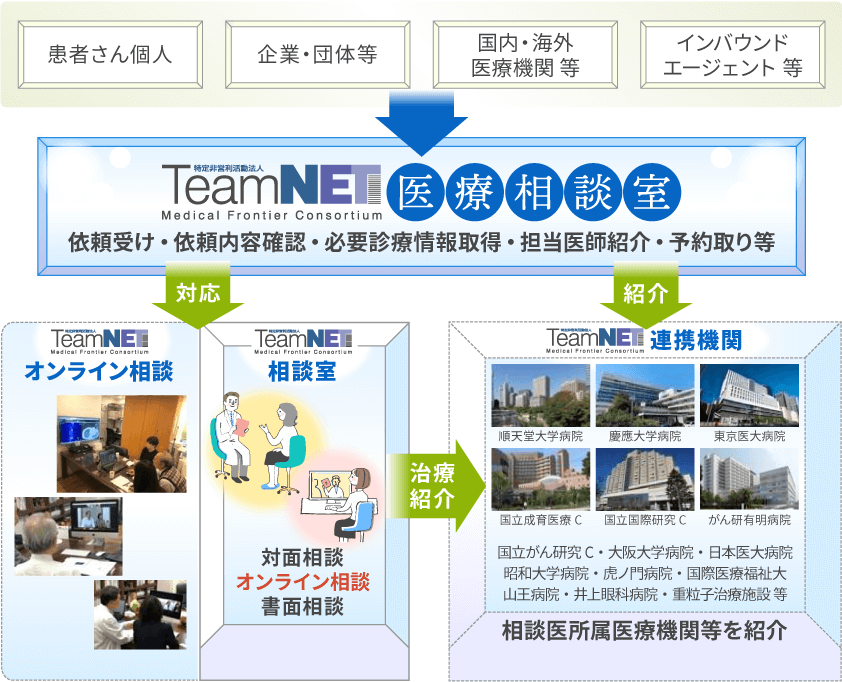This screenshot has height=682, width=842.
Task: Click the TeamNET logo beside 連携機関
Action: [595, 340]
